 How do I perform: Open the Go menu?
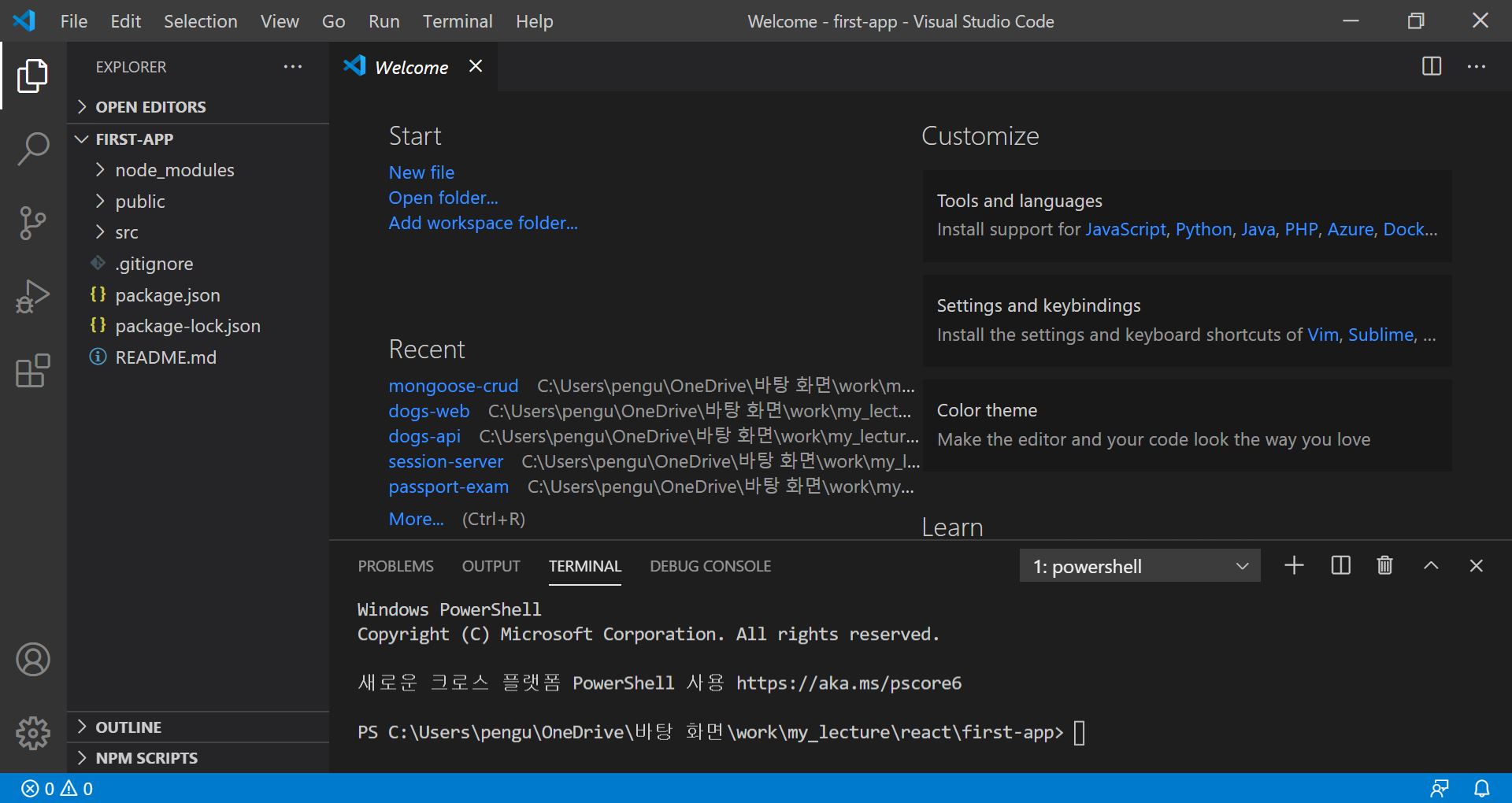[x=333, y=21]
